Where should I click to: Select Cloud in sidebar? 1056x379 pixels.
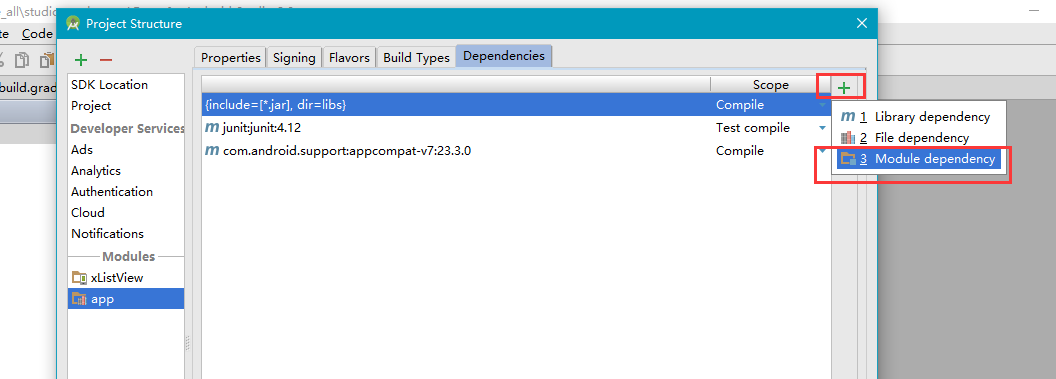pyautogui.click(x=88, y=213)
